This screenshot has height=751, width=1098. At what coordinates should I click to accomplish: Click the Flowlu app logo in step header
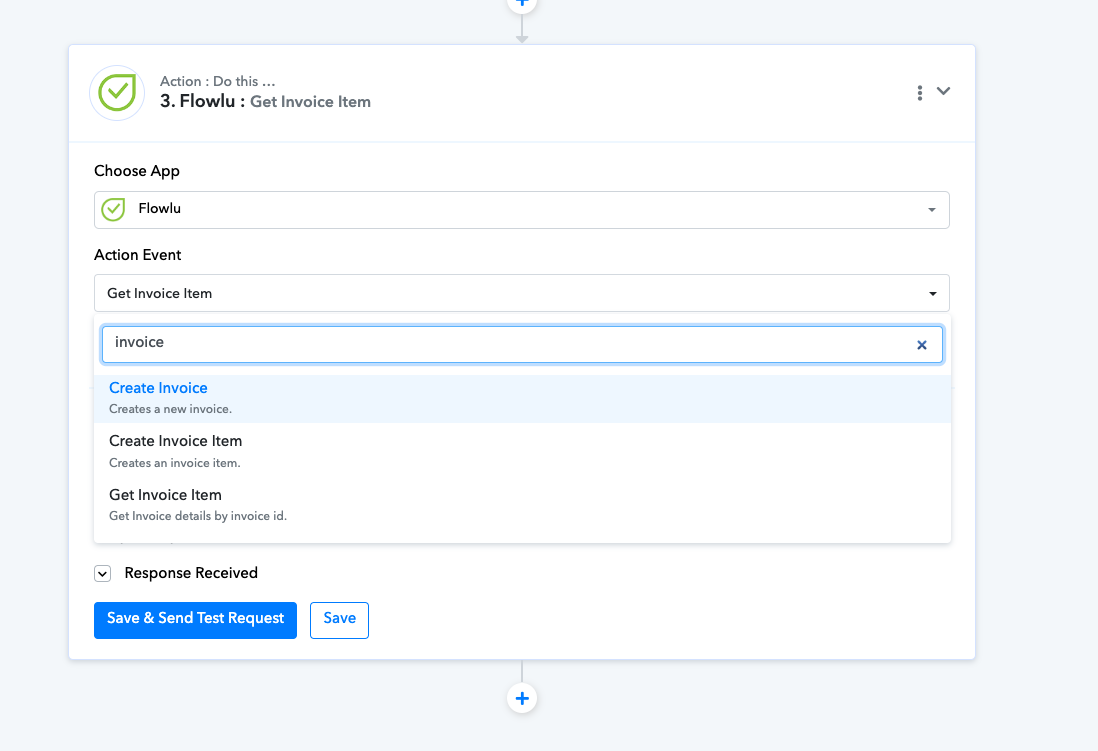[117, 92]
